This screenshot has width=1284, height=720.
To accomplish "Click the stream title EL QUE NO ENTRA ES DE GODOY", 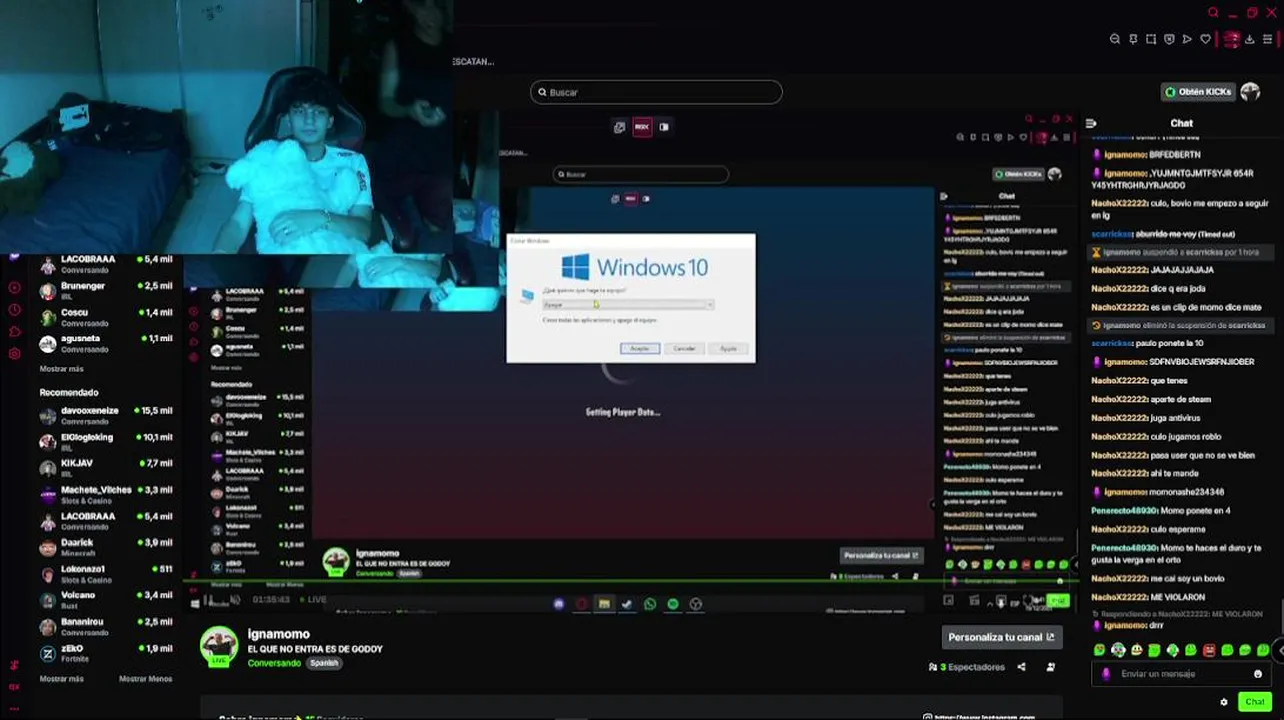I will pos(315,649).
